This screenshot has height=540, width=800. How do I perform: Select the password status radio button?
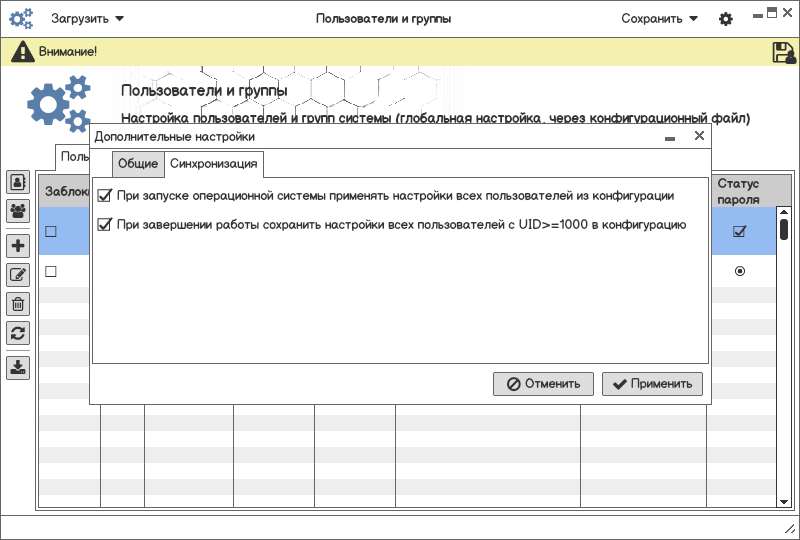[x=740, y=271]
